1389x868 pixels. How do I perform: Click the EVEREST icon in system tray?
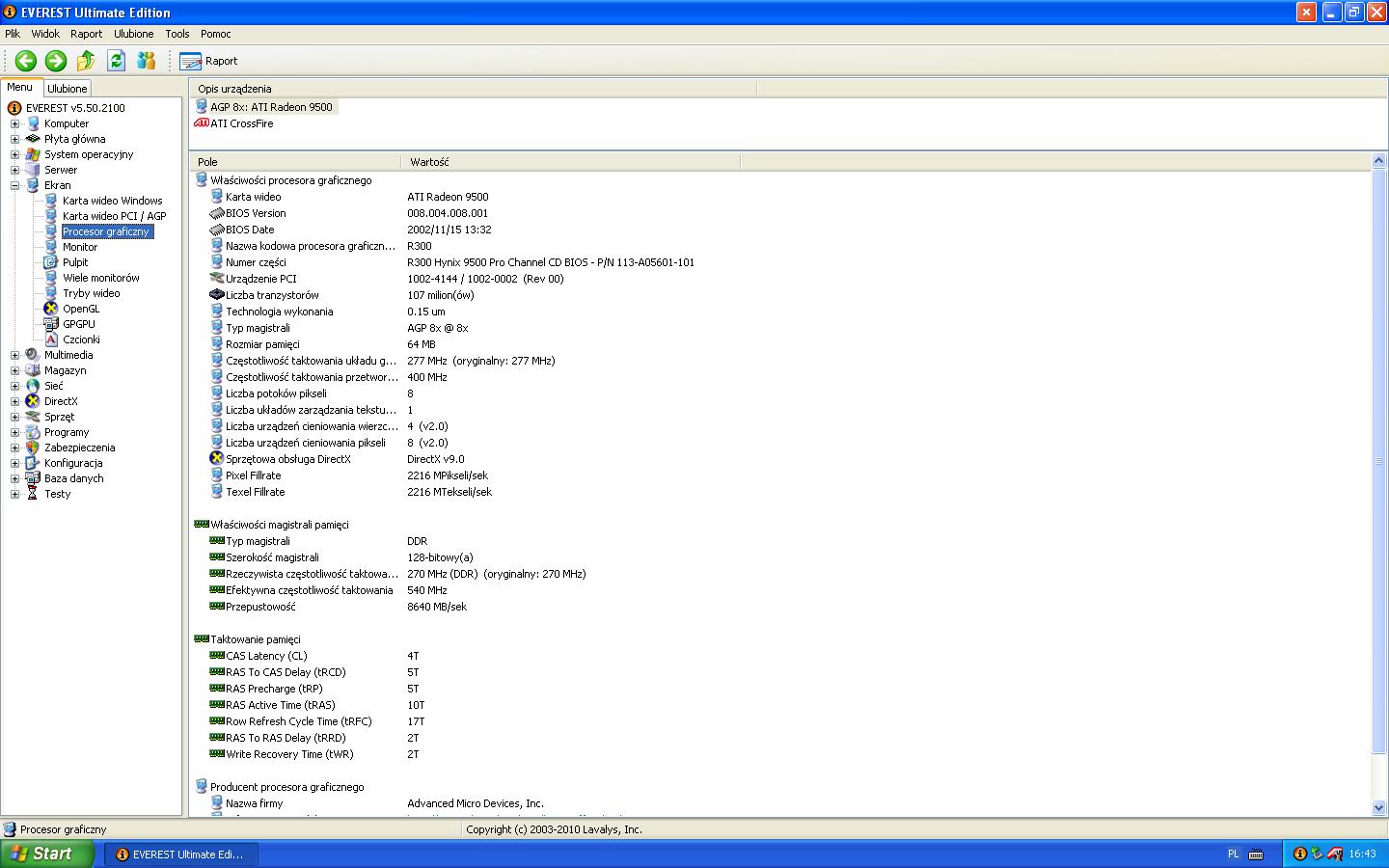coord(1299,854)
